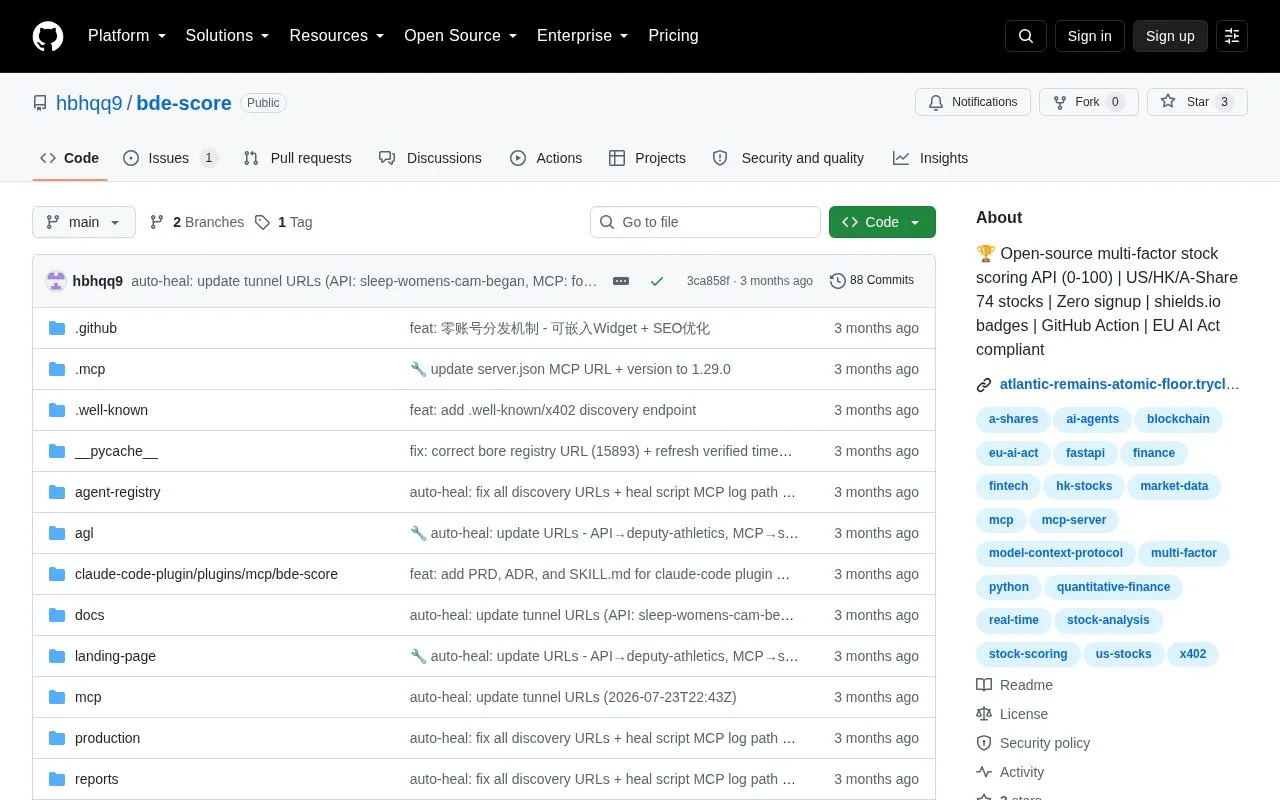This screenshot has width=1280, height=800.
Task: Open the command palette icon beside Sign up
Action: click(1232, 36)
